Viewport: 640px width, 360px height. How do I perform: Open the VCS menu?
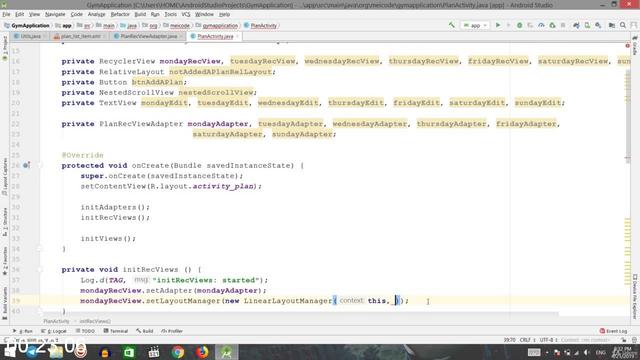[x=186, y=14]
